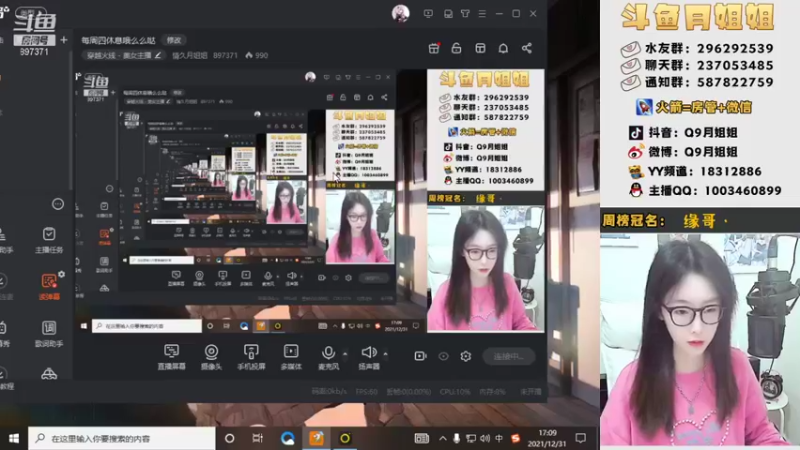Click the 丢帧 dropped frames status
Image resolution: width=800 pixels, height=450 pixels.
[409, 391]
